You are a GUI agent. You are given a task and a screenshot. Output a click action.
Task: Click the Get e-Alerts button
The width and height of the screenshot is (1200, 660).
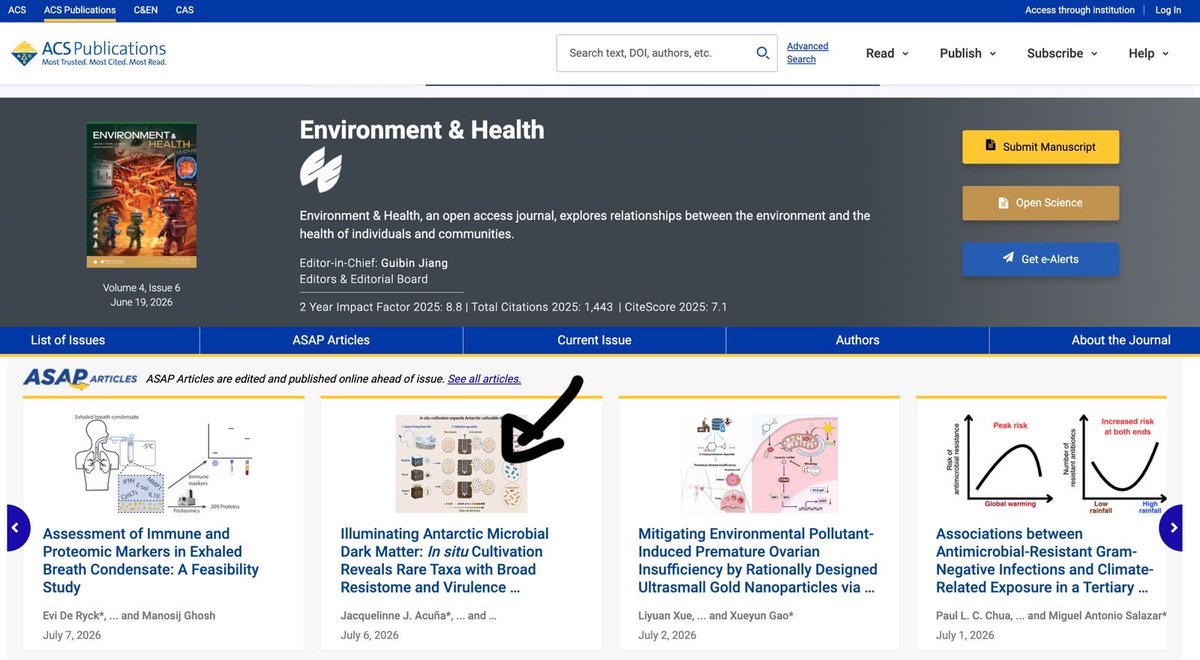point(1040,259)
